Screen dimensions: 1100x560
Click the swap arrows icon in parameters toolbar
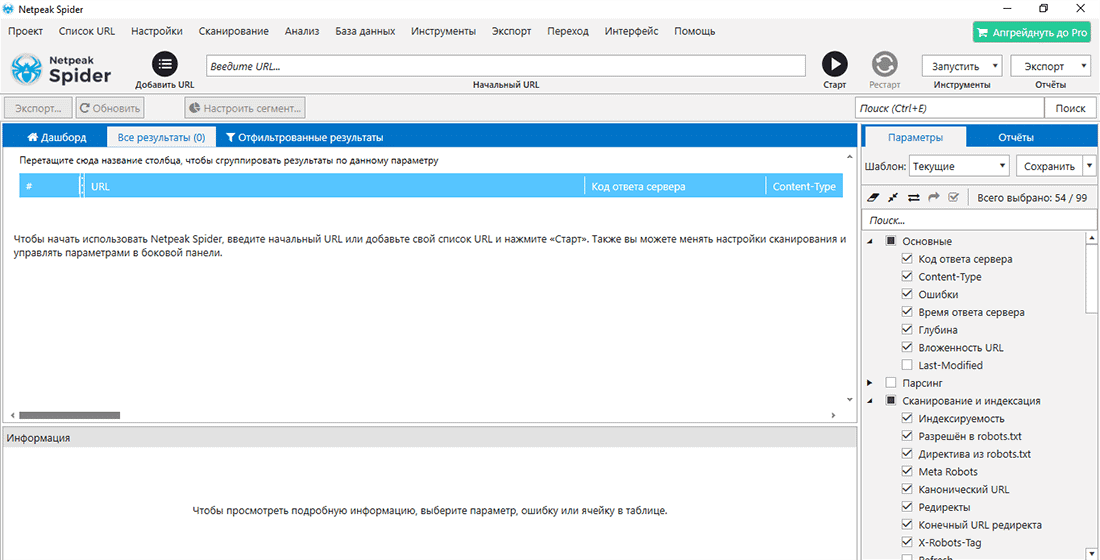pos(913,198)
